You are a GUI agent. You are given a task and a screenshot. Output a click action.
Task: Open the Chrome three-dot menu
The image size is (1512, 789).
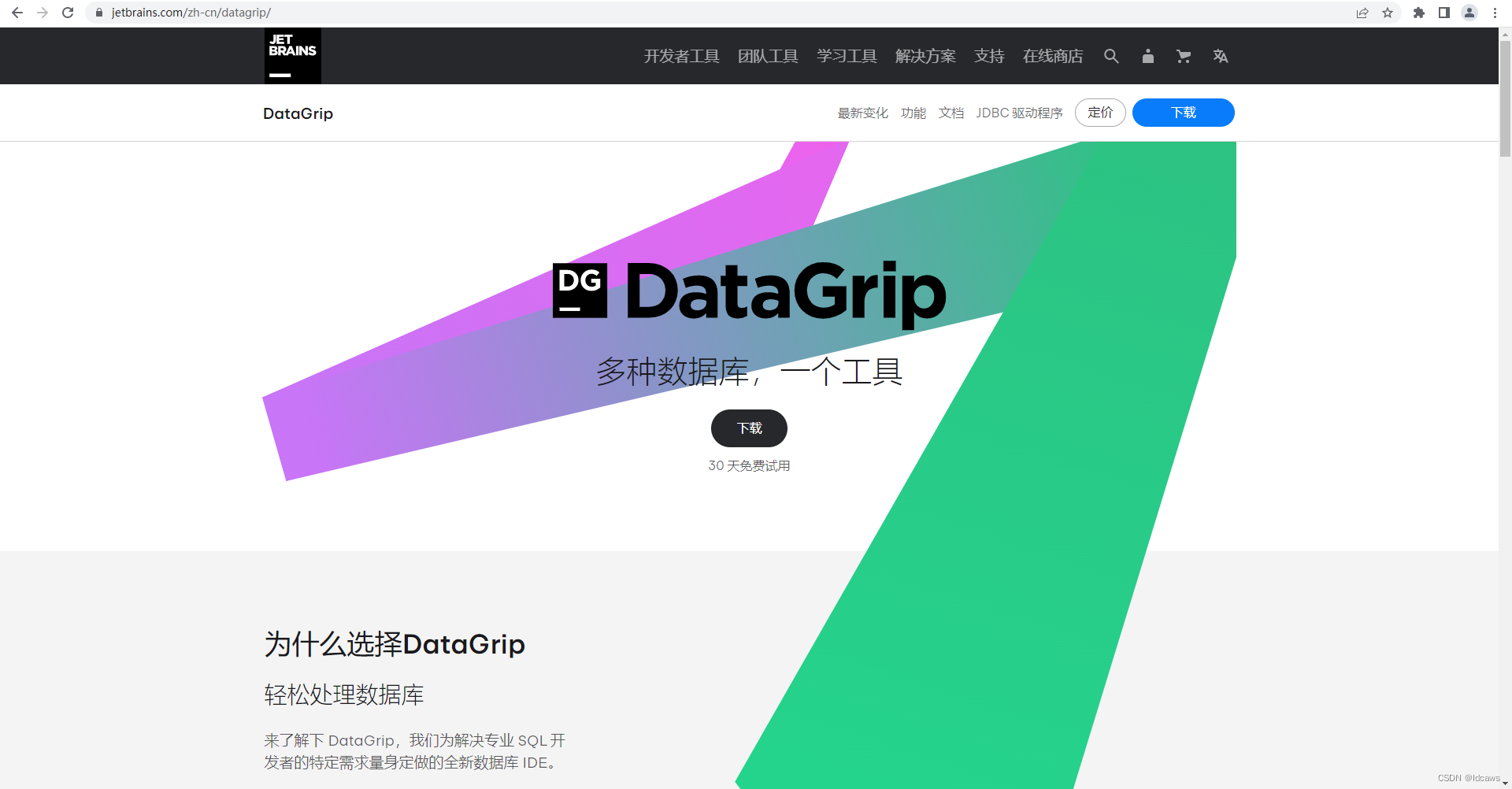point(1495,13)
